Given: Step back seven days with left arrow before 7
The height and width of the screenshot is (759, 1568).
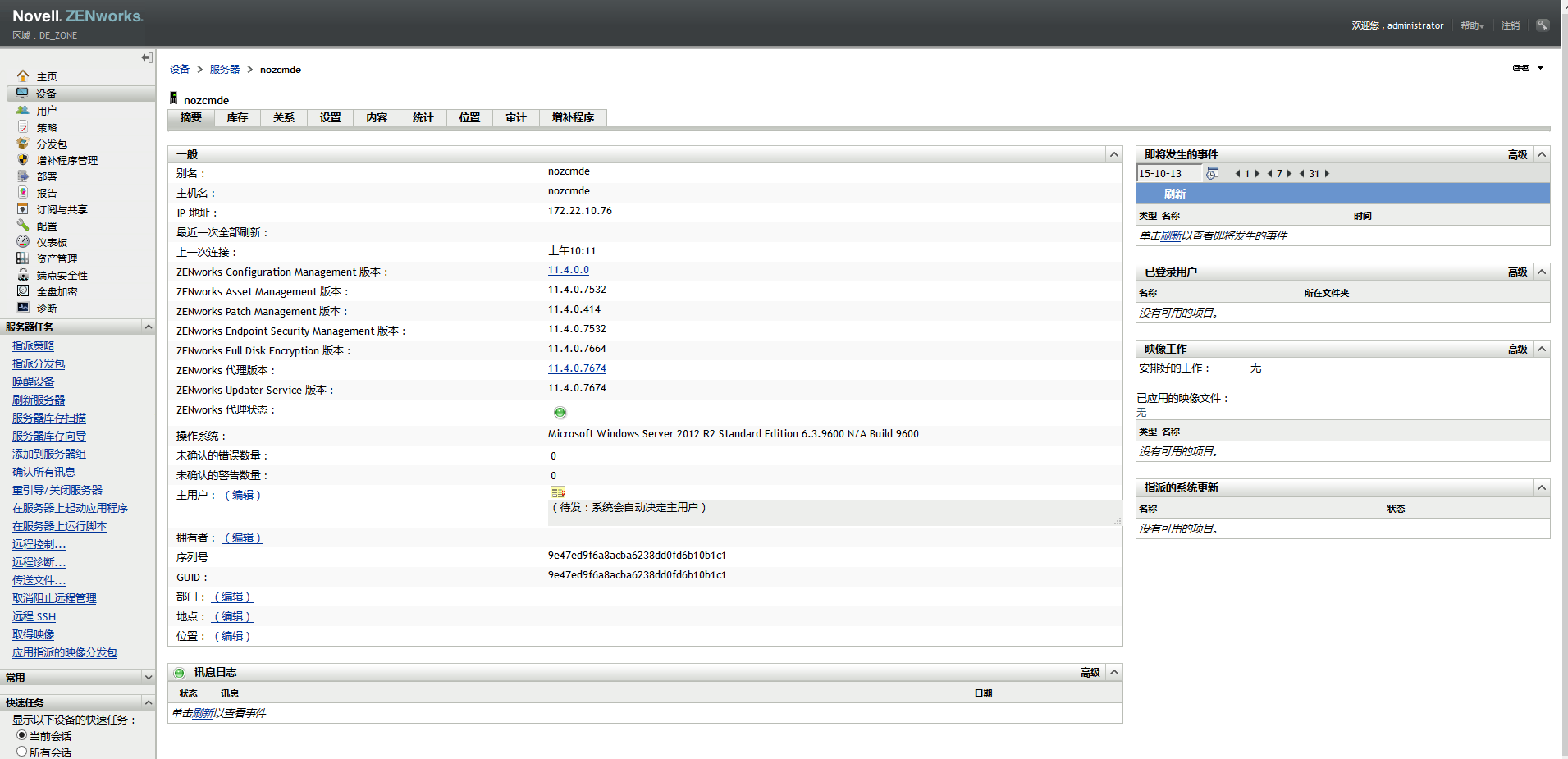Looking at the screenshot, I should click(x=1269, y=174).
